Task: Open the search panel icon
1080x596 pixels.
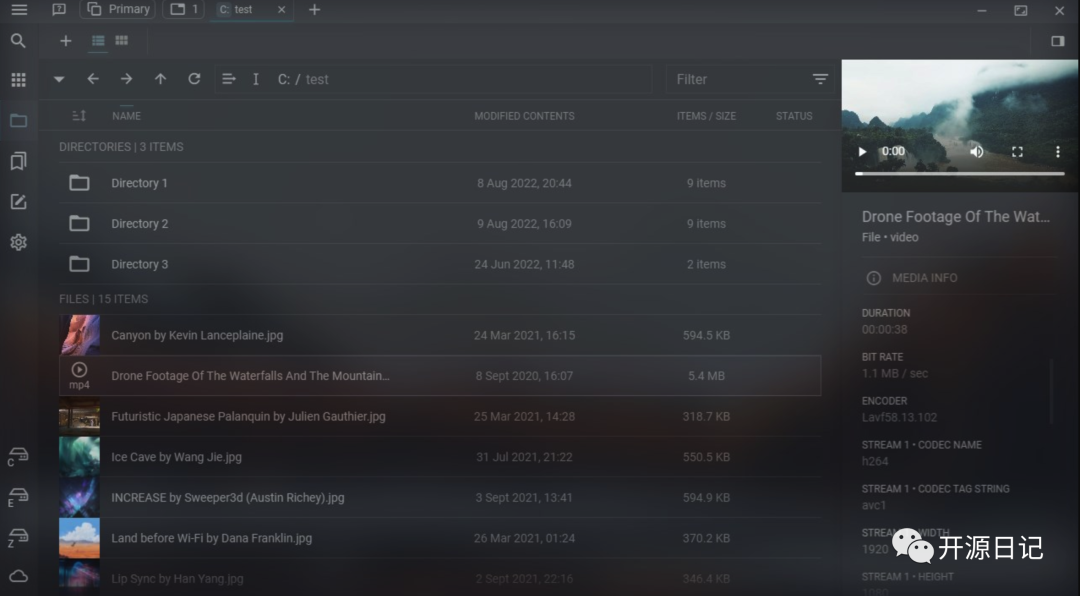Action: tap(19, 41)
